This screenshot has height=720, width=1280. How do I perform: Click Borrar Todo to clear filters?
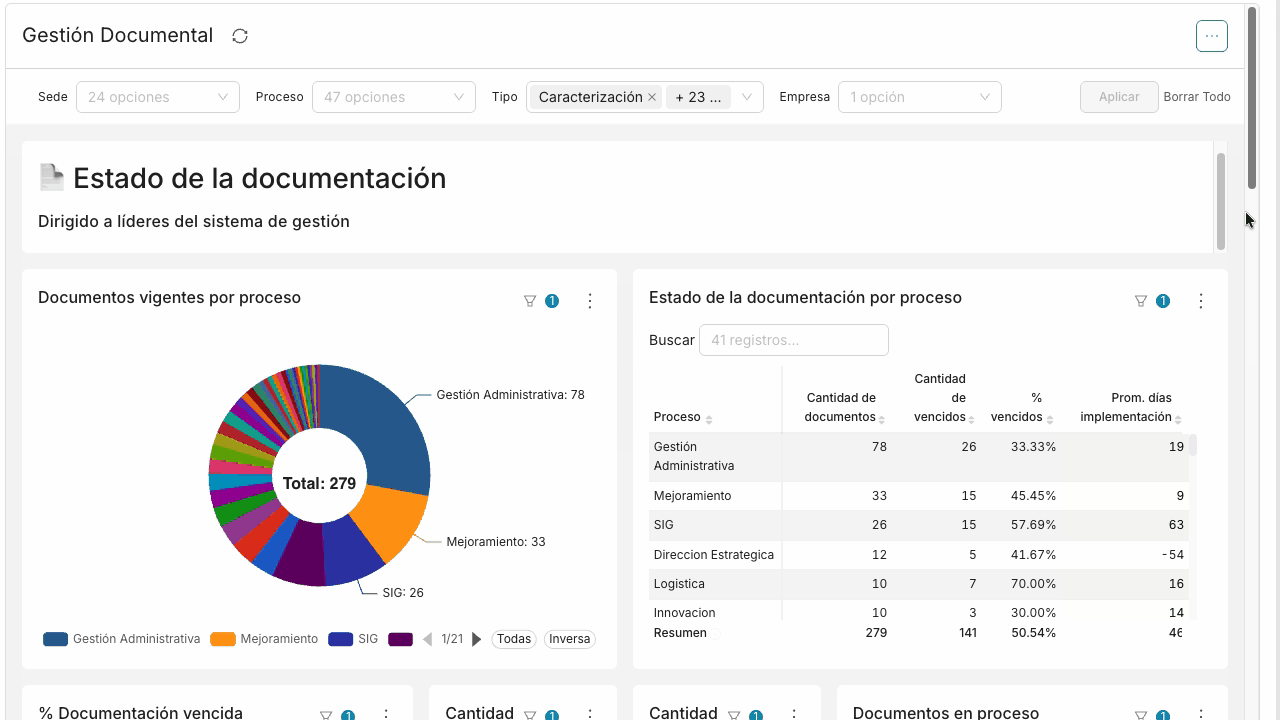click(x=1197, y=97)
